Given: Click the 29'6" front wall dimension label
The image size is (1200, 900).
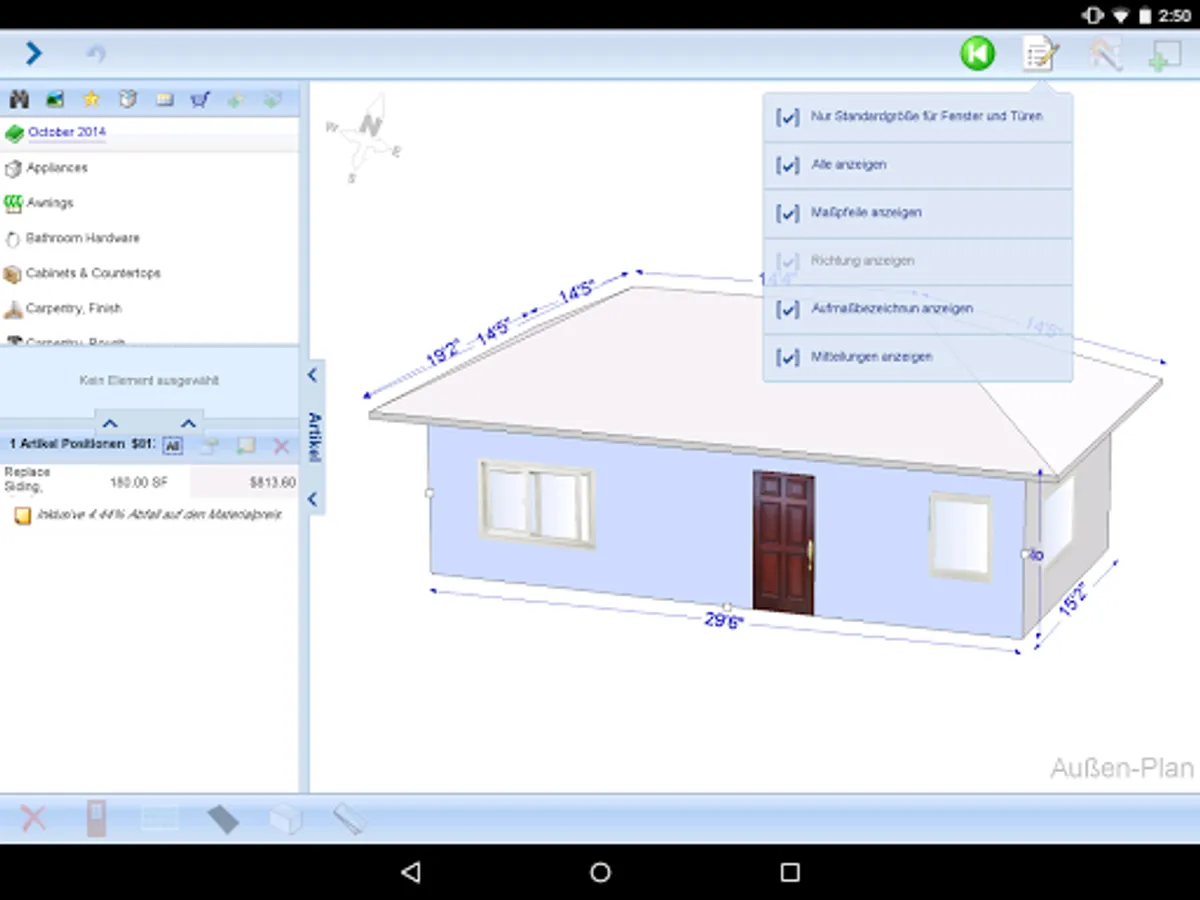Looking at the screenshot, I should [x=724, y=620].
